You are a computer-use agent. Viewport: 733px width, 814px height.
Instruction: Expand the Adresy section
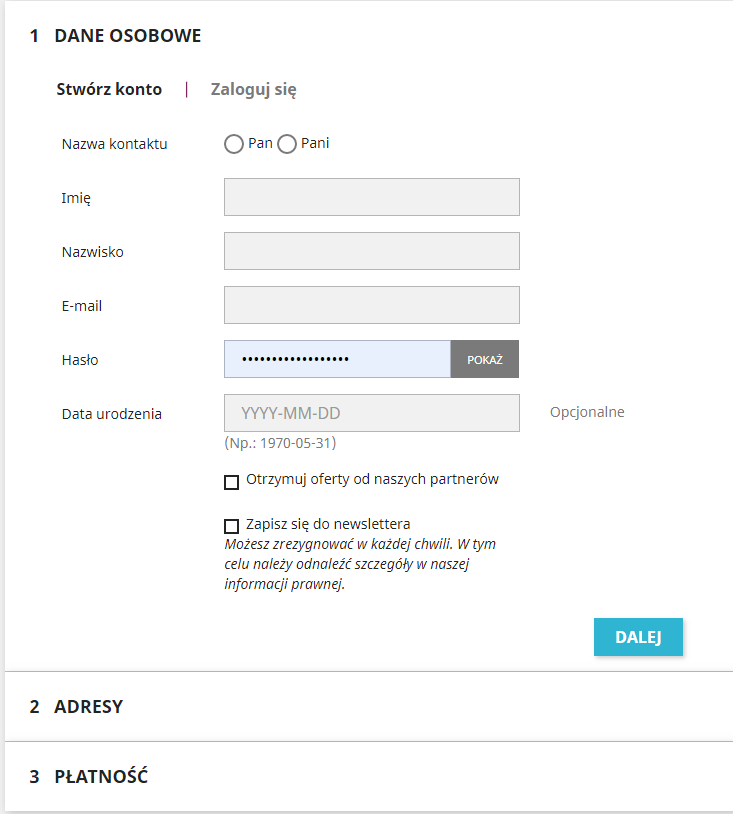pyautogui.click(x=88, y=706)
